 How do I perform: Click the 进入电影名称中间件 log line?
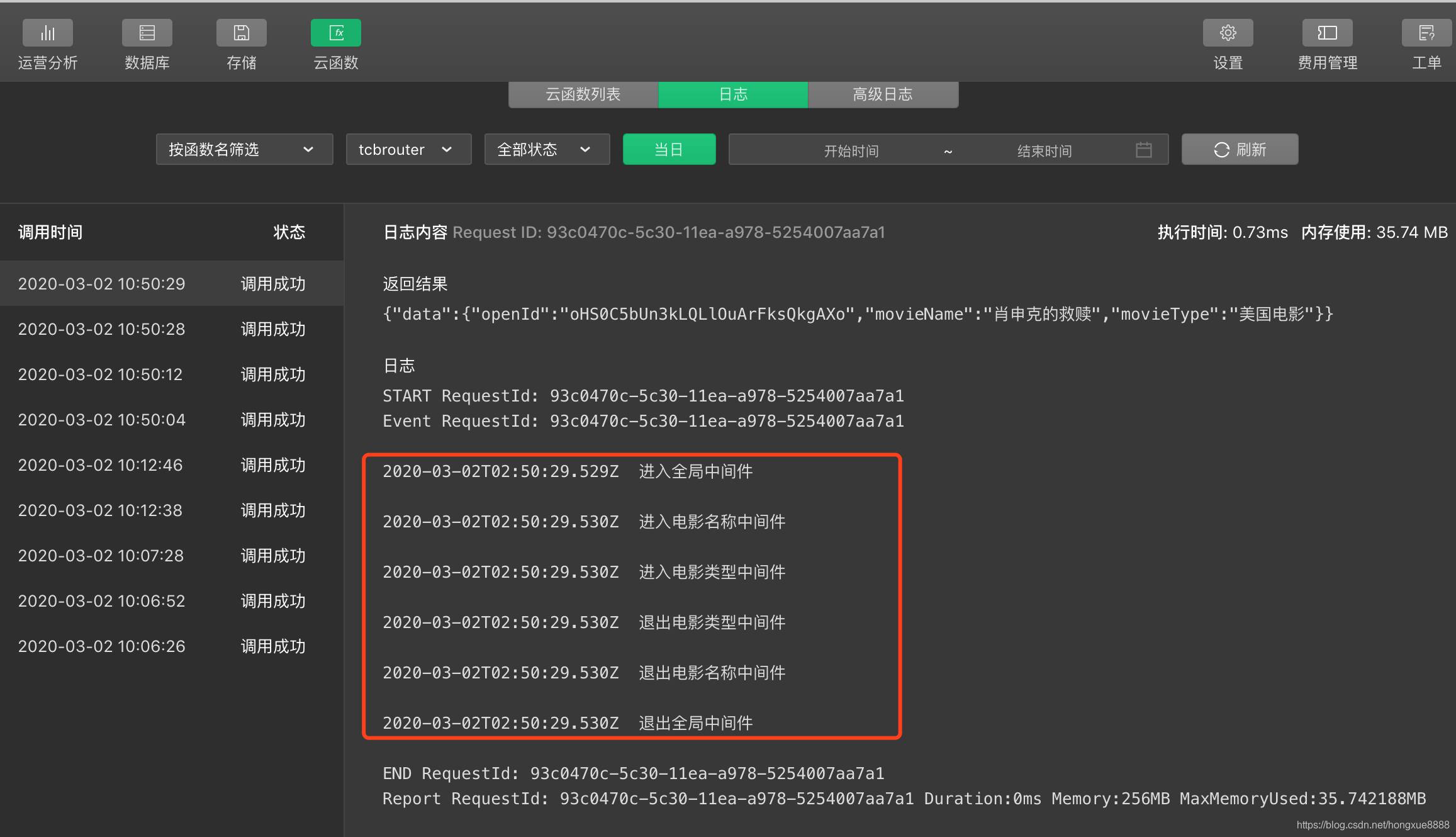(x=584, y=522)
